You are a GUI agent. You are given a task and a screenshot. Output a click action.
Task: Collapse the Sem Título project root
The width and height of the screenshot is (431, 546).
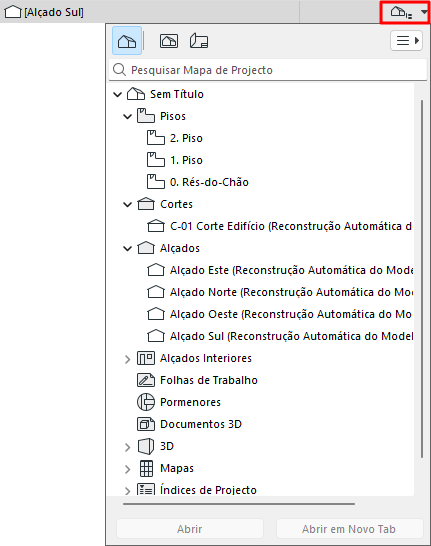click(x=118, y=94)
